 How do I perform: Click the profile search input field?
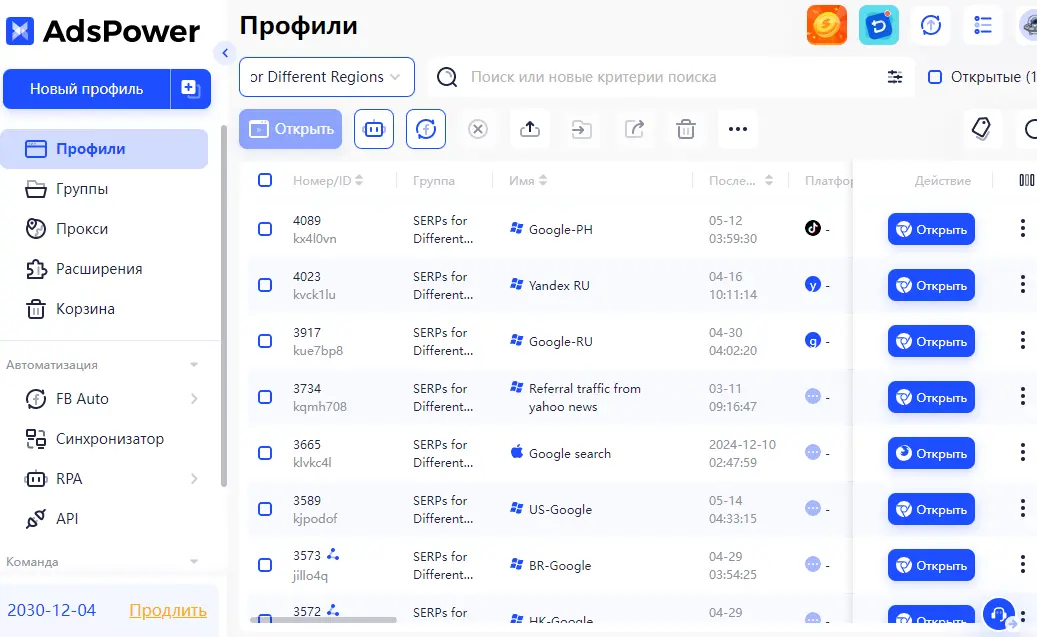pyautogui.click(x=671, y=77)
